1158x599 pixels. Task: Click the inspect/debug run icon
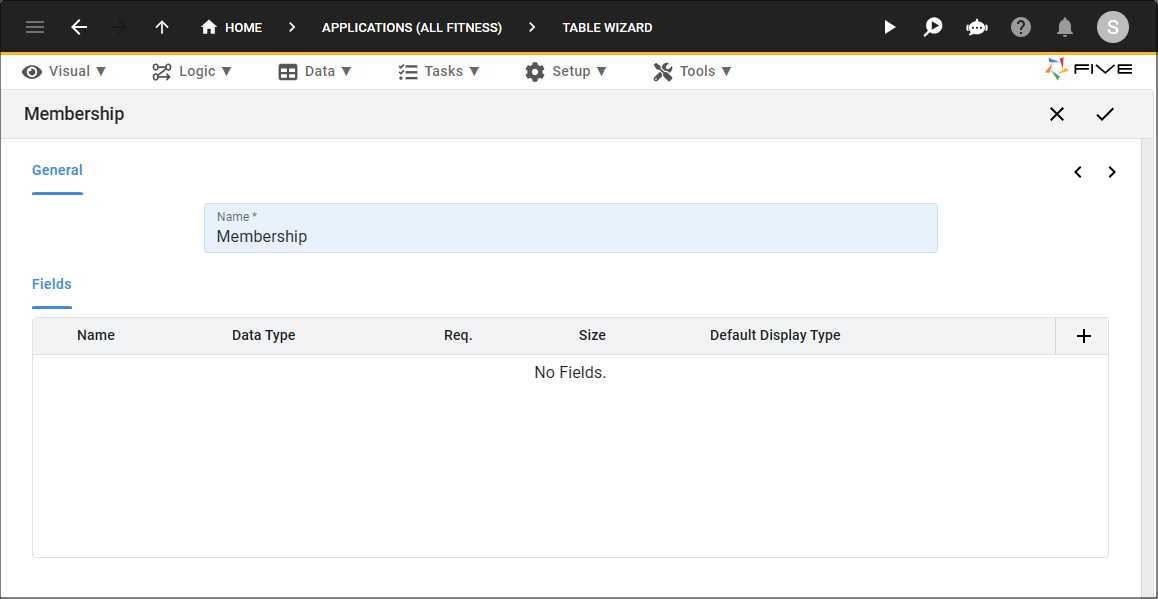(933, 27)
